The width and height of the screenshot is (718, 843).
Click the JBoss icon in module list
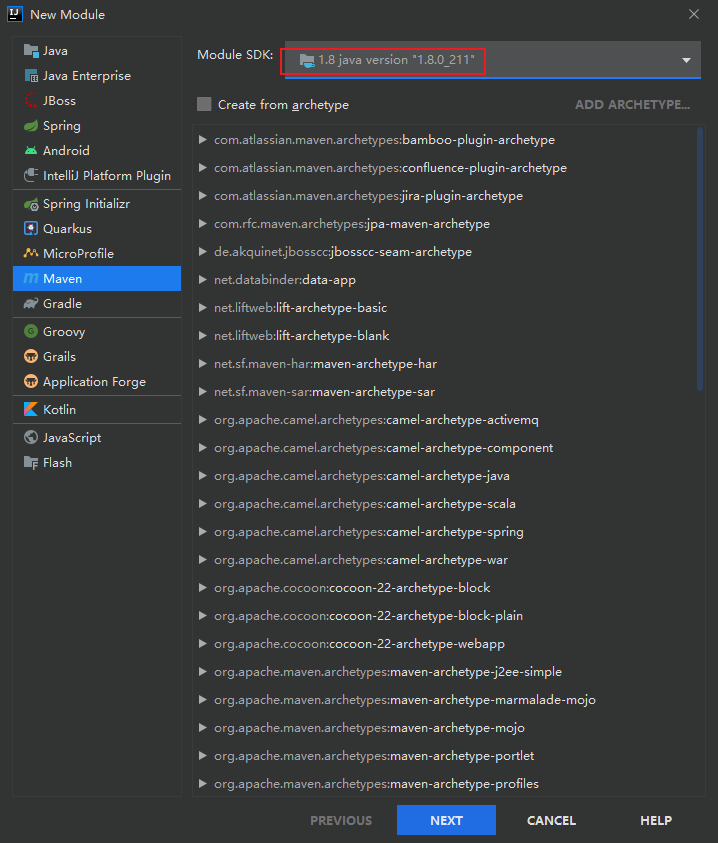[31, 101]
